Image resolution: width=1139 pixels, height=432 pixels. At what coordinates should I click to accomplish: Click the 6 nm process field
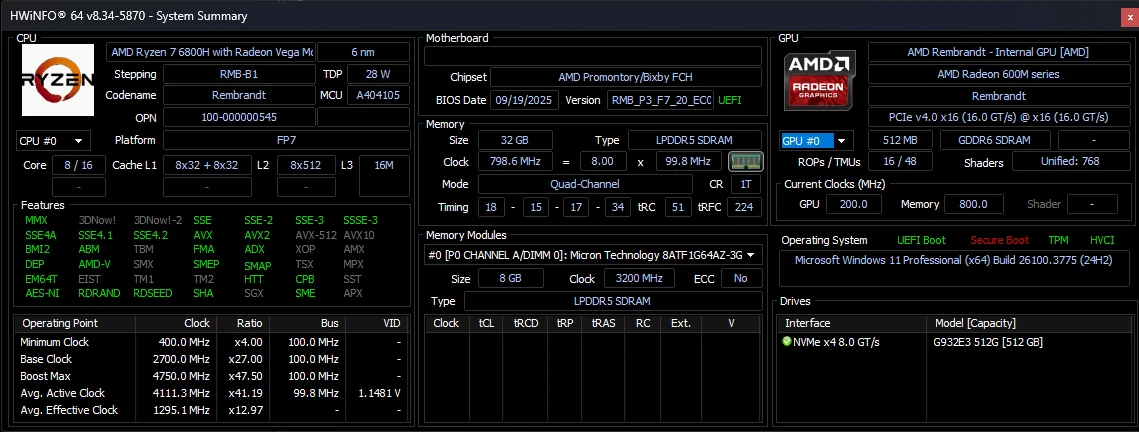[363, 52]
